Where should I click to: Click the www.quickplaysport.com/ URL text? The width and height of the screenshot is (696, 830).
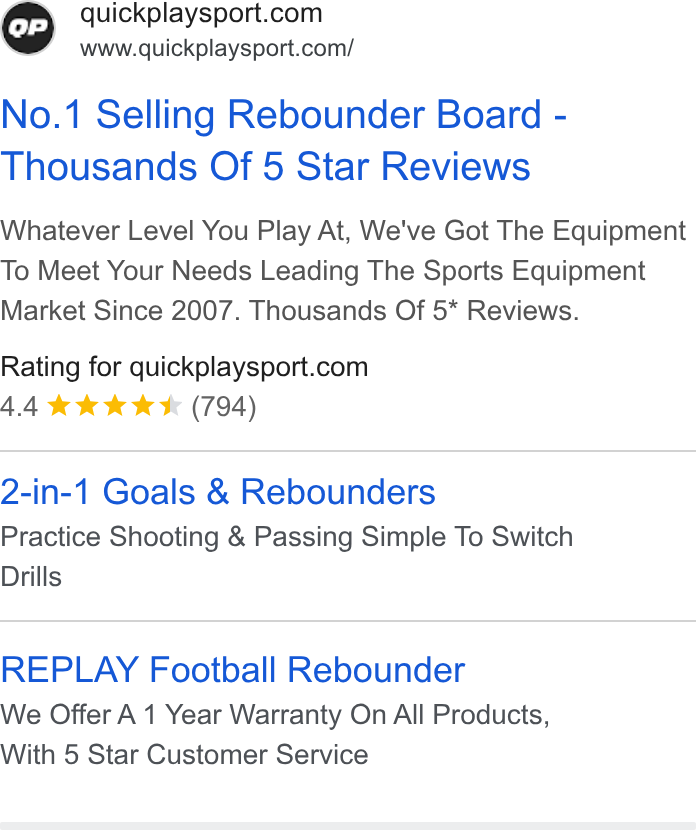(216, 49)
